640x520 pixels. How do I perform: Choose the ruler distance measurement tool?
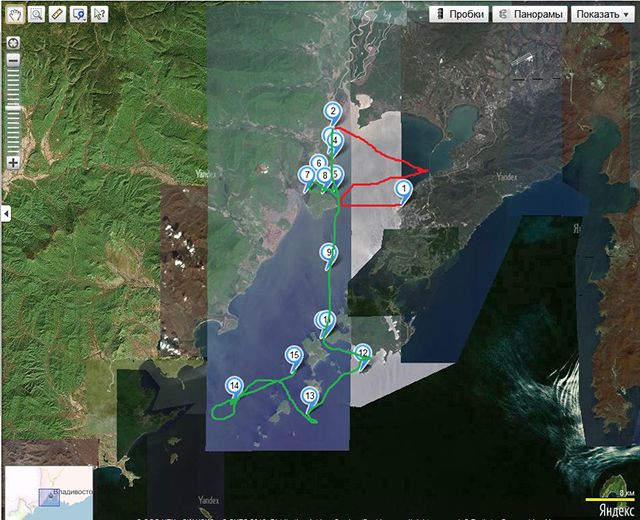coord(57,14)
